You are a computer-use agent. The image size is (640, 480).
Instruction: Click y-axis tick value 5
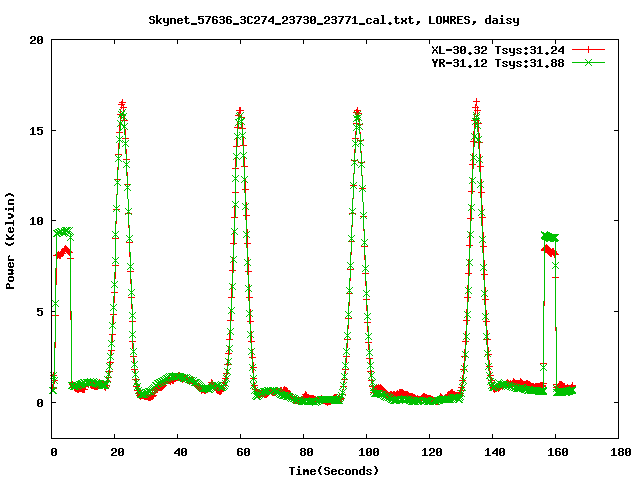tap(40, 312)
